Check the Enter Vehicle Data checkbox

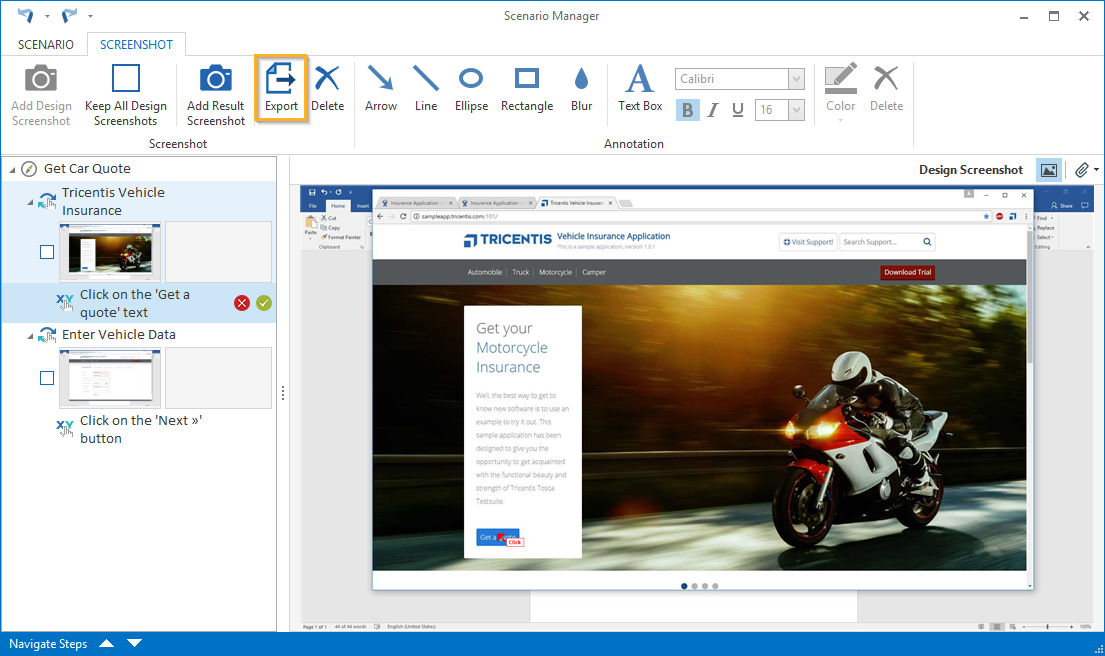47,378
